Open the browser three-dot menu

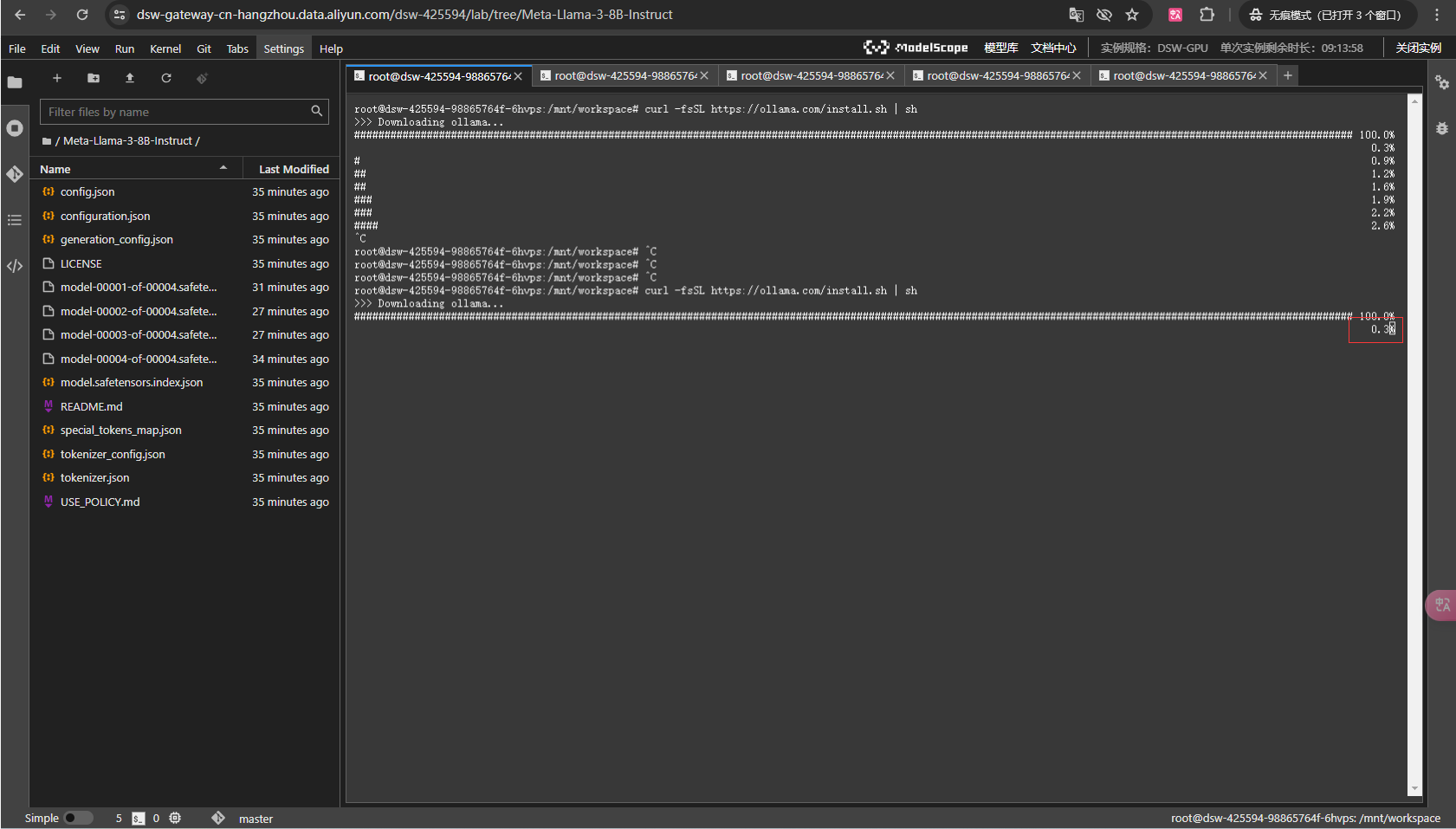tap(1437, 15)
